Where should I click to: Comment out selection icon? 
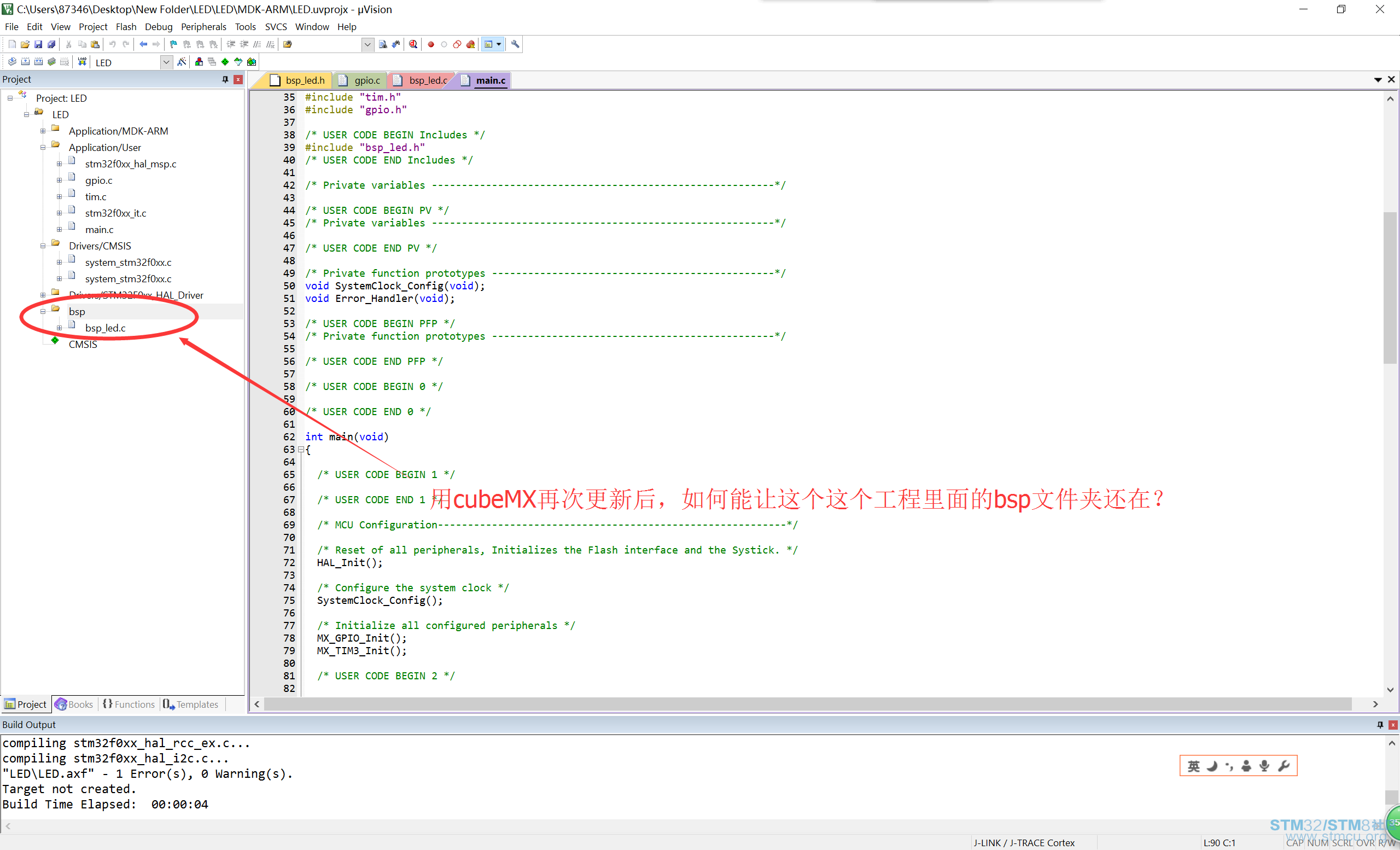pyautogui.click(x=258, y=44)
